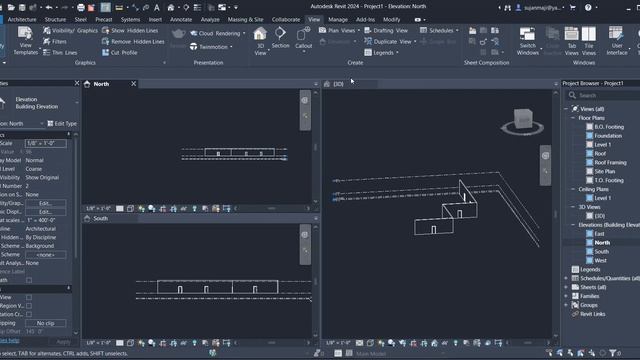The height and width of the screenshot is (360, 640).
Task: Toggle the Sun Path checkbox
Action: coord(29,280)
